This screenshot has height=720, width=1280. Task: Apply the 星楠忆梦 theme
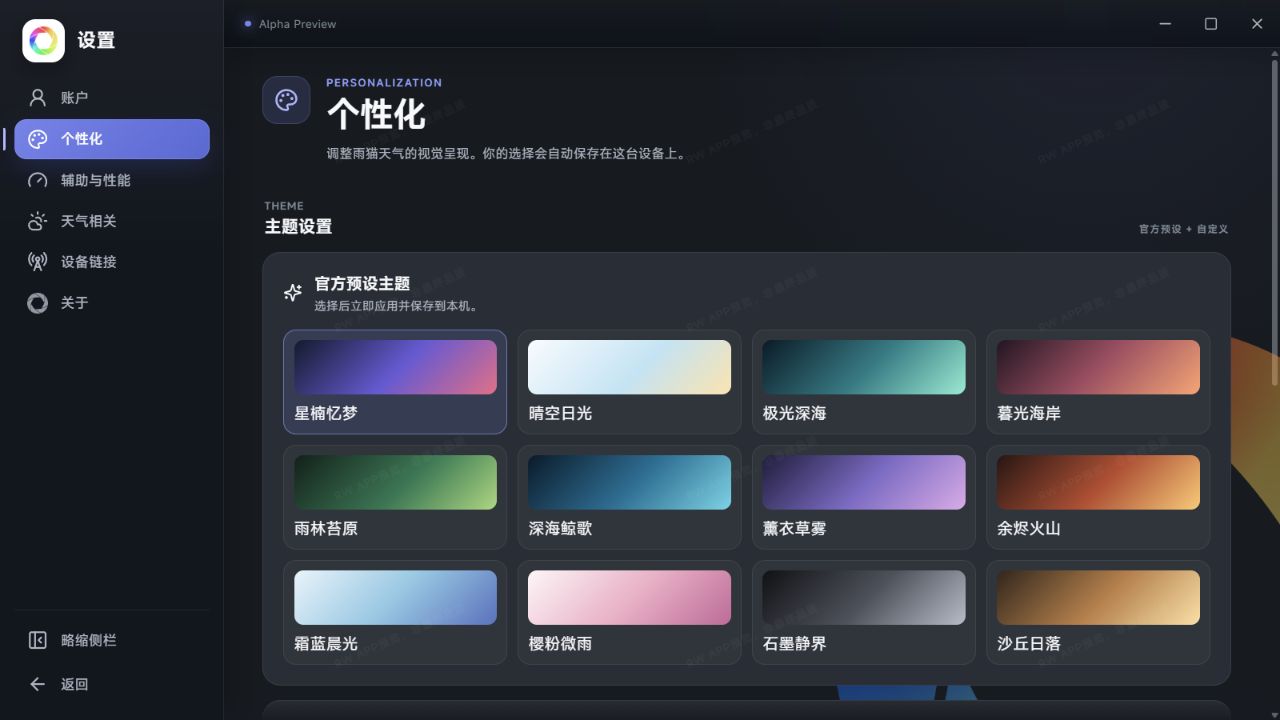click(395, 382)
